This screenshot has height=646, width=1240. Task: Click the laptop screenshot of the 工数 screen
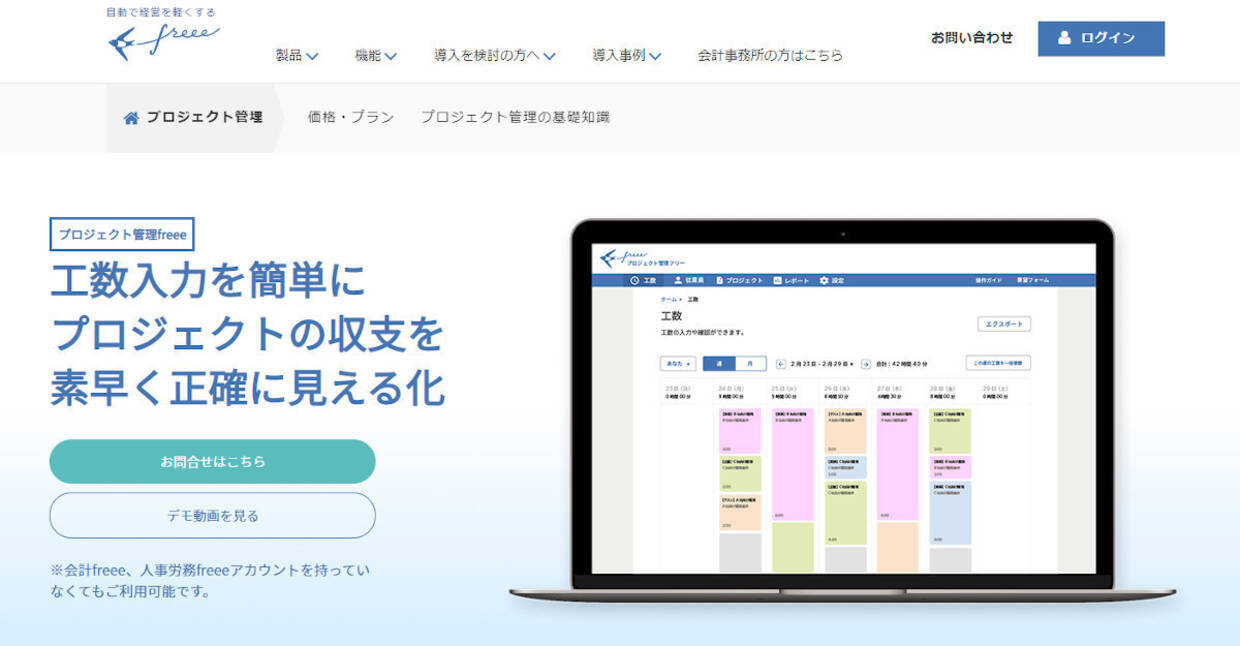[843, 408]
